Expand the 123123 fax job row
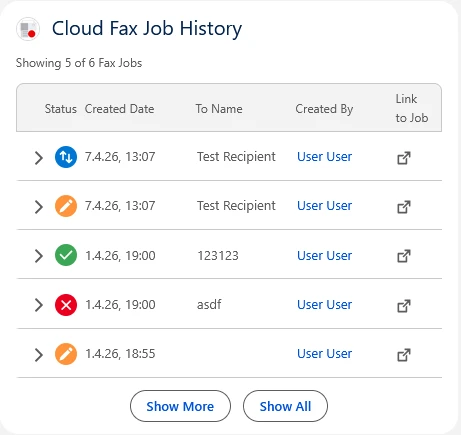Image resolution: width=461 pixels, height=435 pixels. tap(39, 256)
